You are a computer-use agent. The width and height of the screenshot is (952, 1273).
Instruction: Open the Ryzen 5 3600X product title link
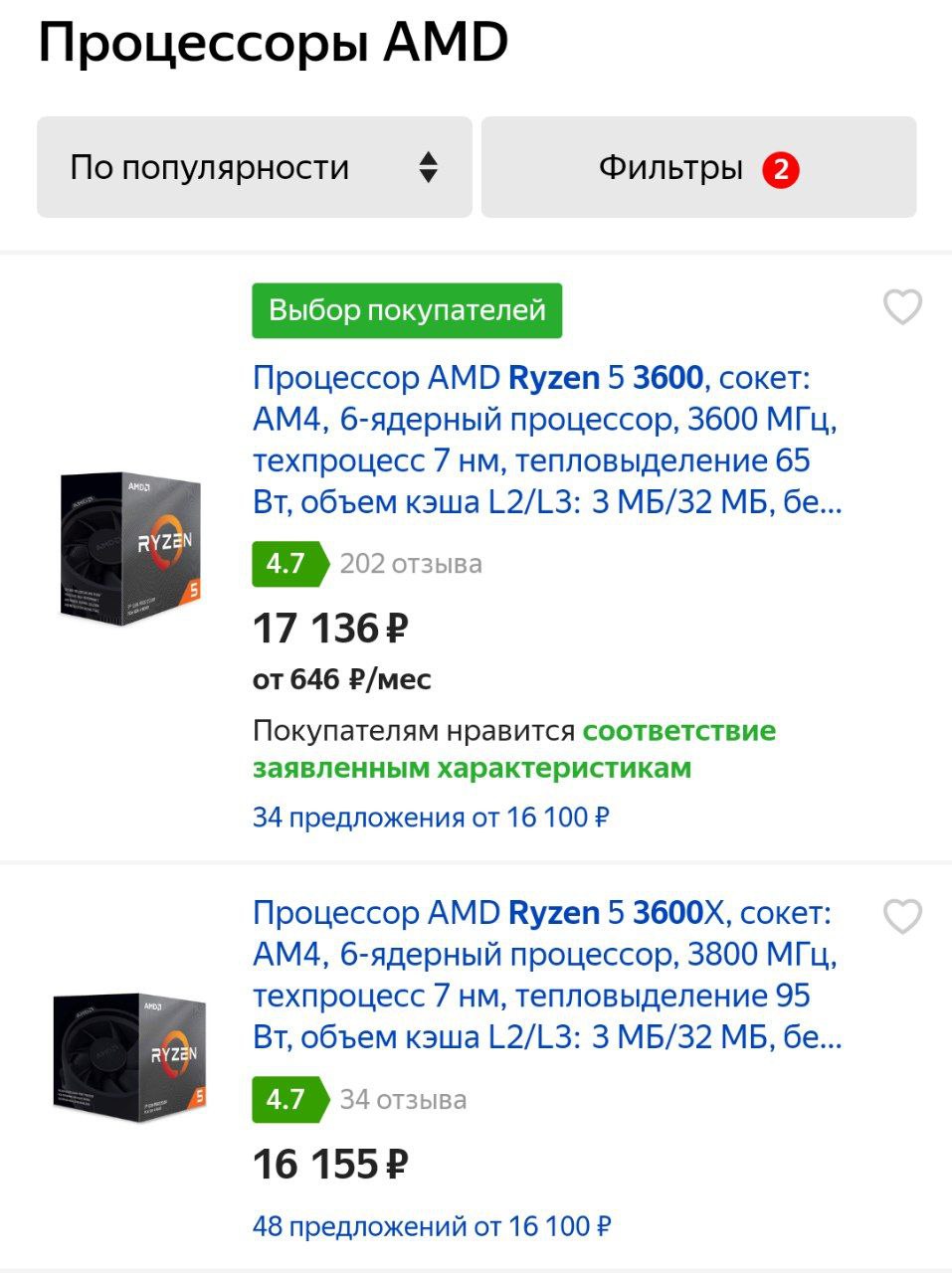(x=545, y=975)
